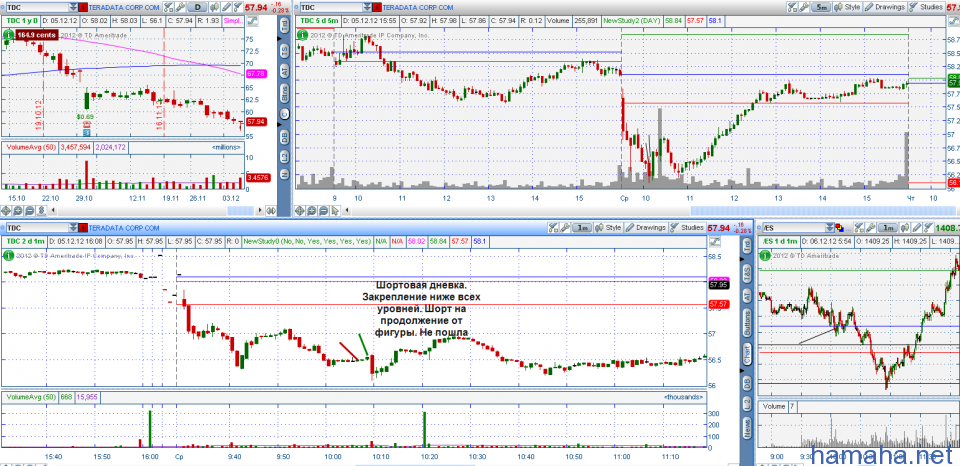The width and height of the screenshot is (960, 466).
Task: Click the pointer cursor icon under 5m chart
Action: 334,210
